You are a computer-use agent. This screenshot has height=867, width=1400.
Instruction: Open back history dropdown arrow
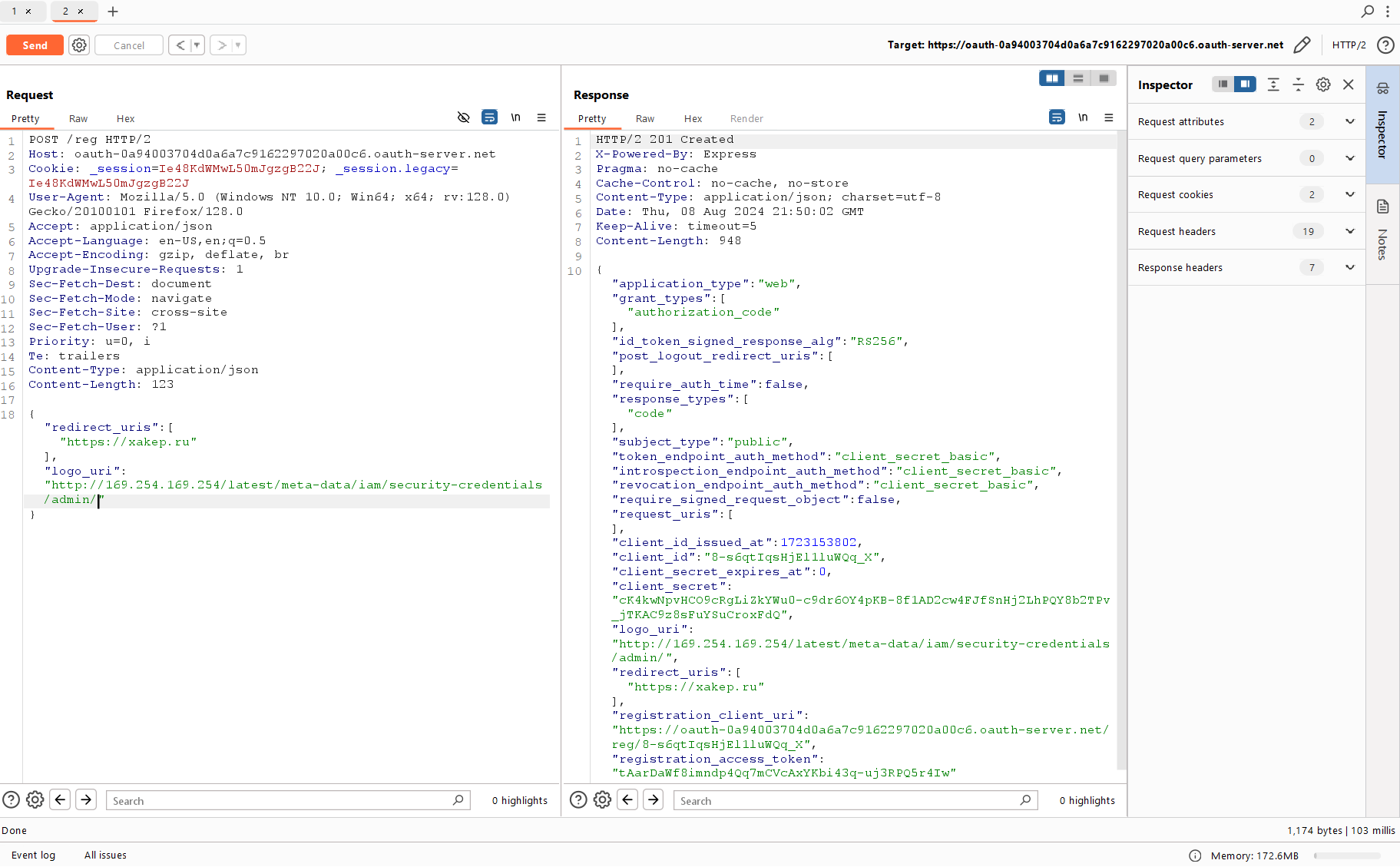[197, 45]
